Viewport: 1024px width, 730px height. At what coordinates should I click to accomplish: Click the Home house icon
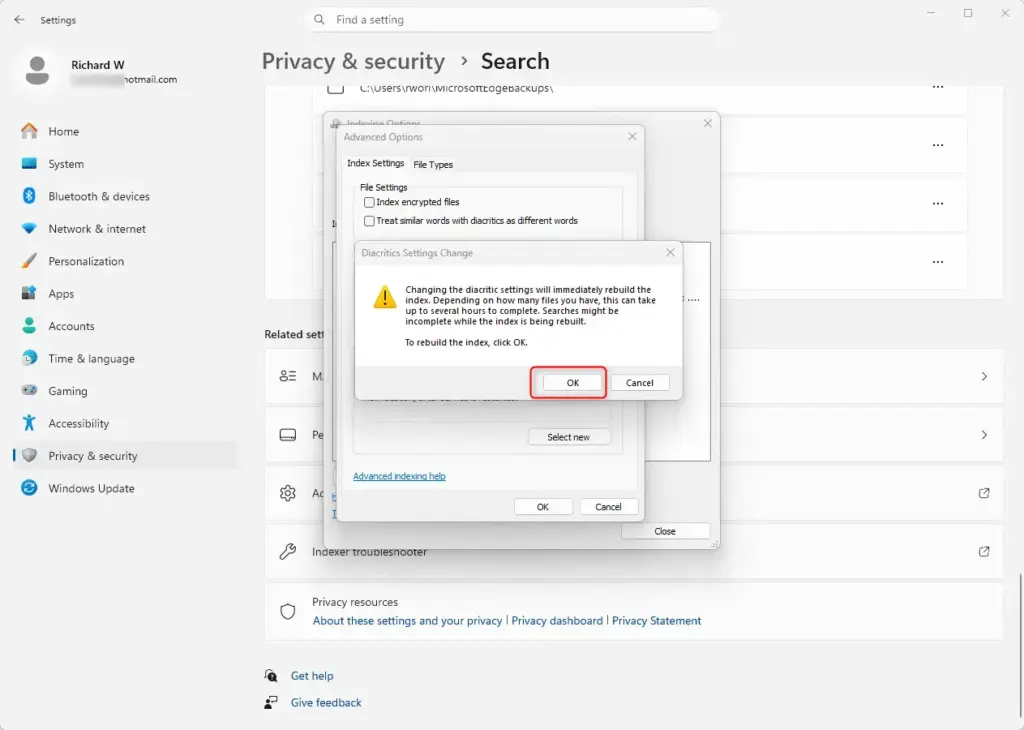click(29, 131)
